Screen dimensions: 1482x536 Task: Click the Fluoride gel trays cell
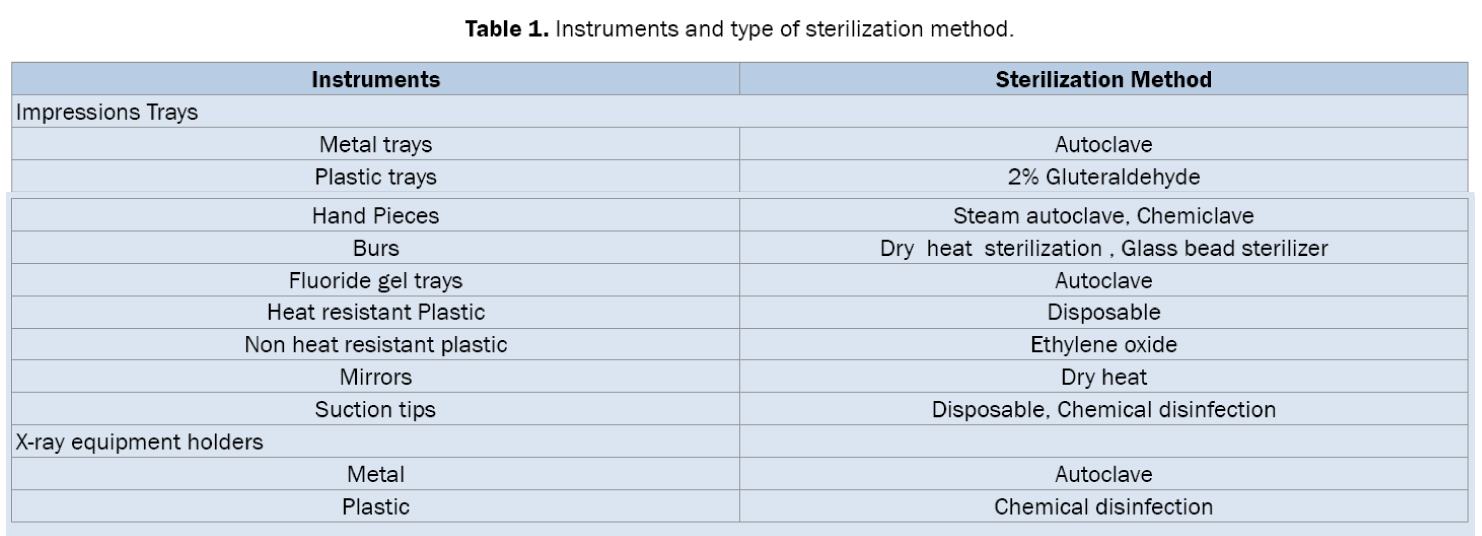click(376, 280)
